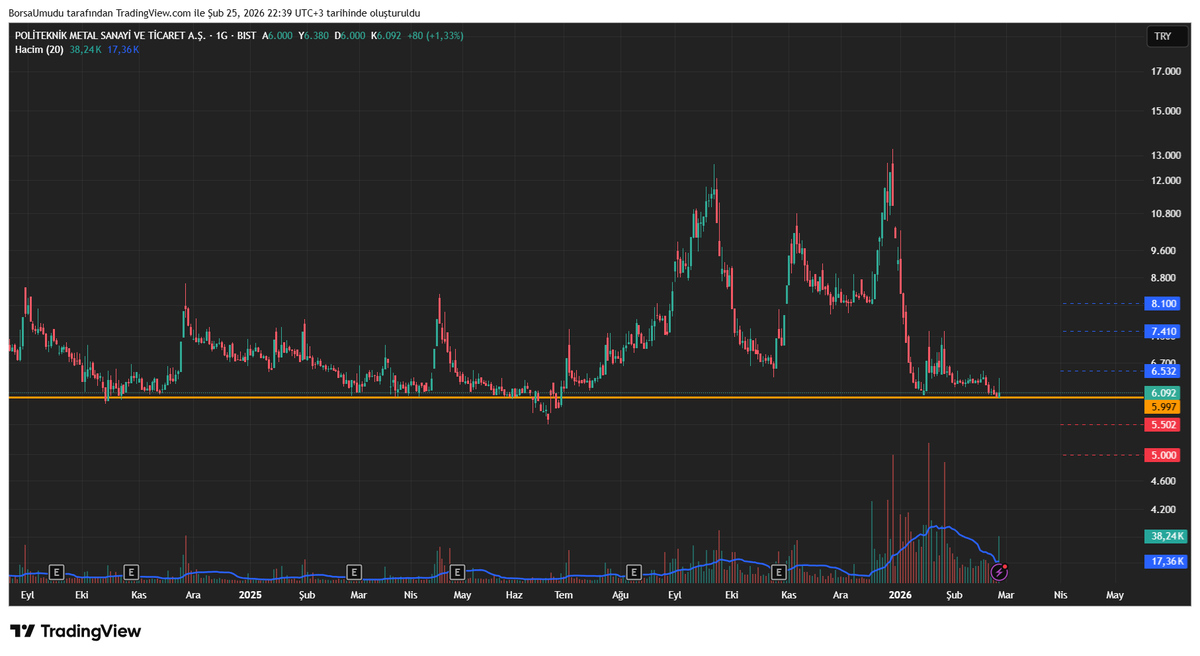Click the blue 17,36K value in the legend
This screenshot has height=656, width=1200.
(x=123, y=49)
